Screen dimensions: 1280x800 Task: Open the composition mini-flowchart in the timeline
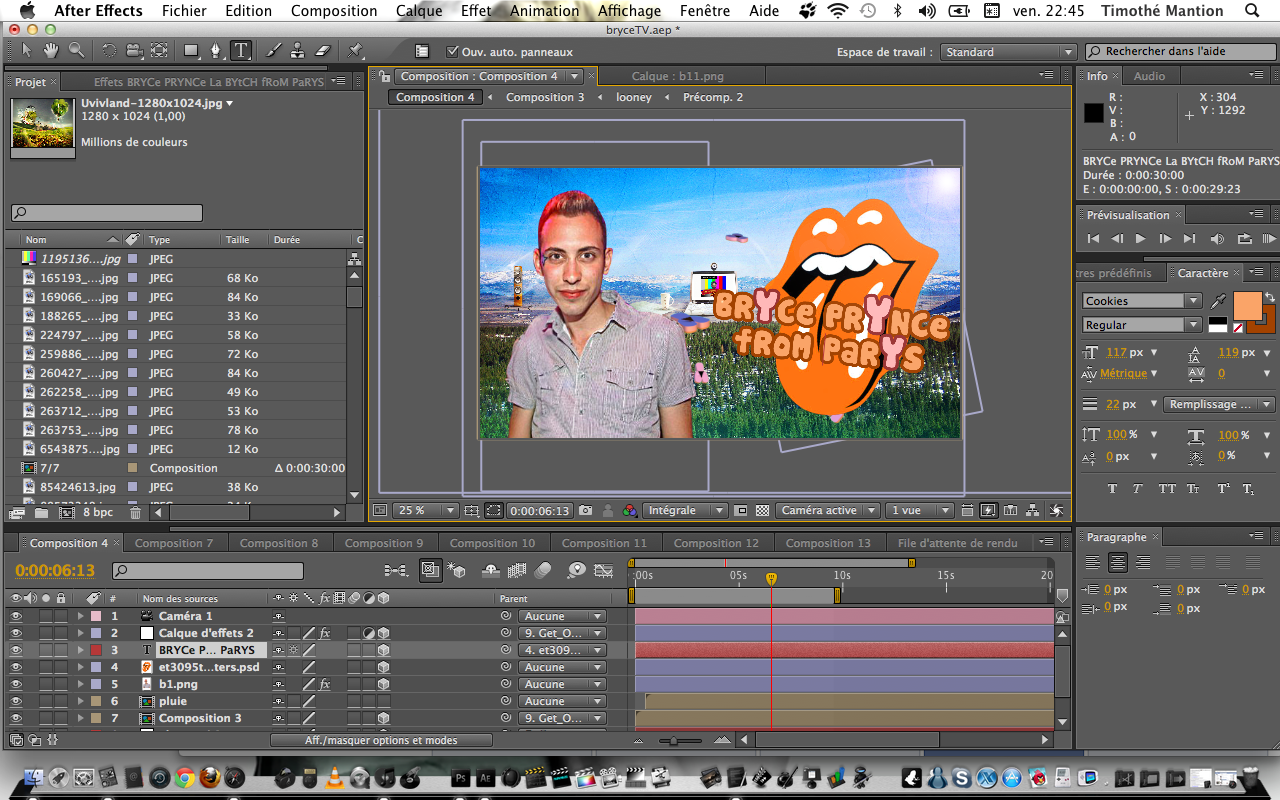396,570
